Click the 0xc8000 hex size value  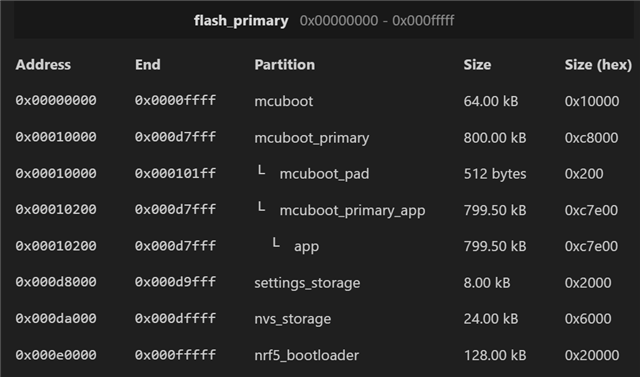(591, 138)
